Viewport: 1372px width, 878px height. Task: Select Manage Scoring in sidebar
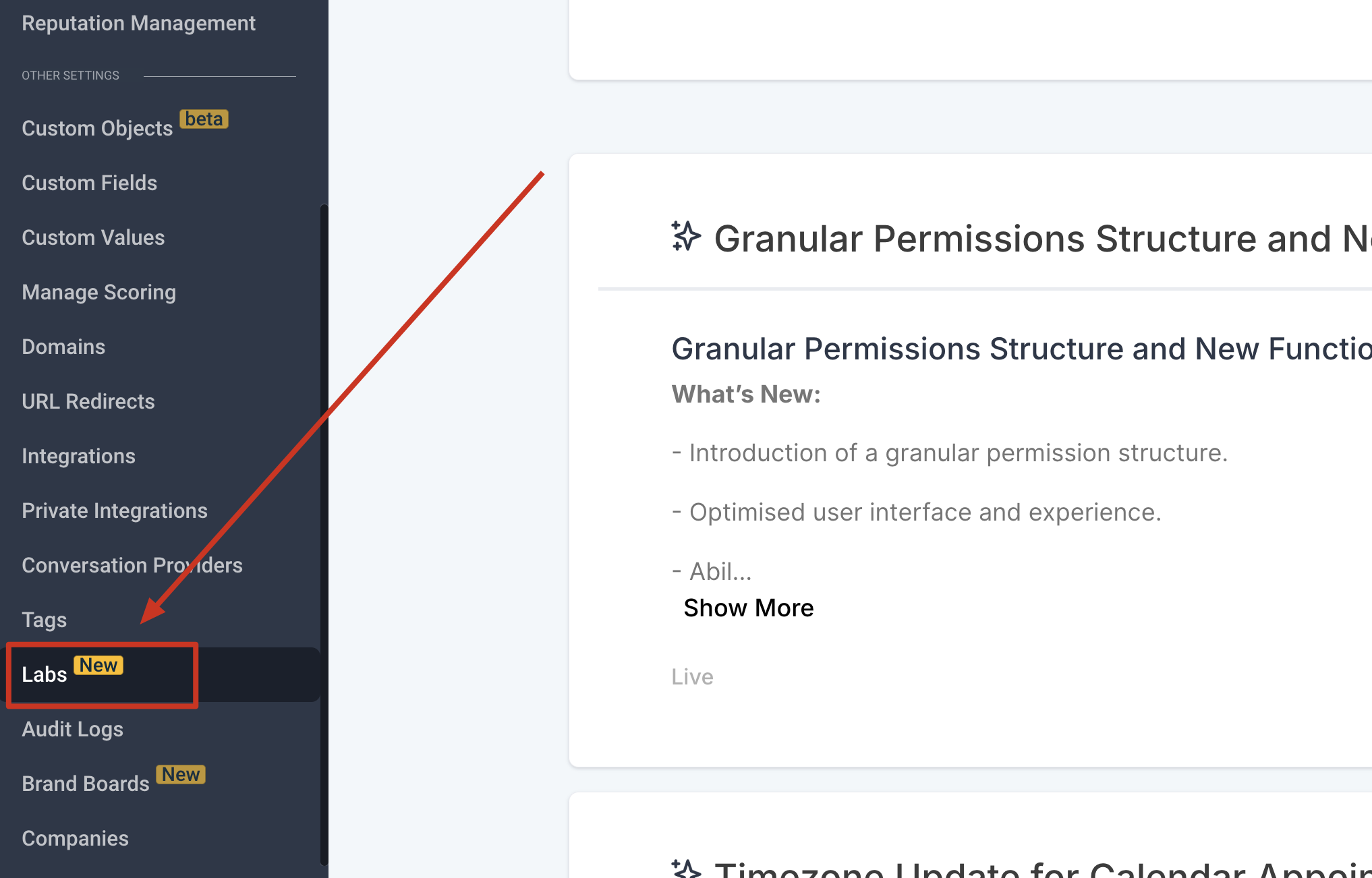click(98, 292)
